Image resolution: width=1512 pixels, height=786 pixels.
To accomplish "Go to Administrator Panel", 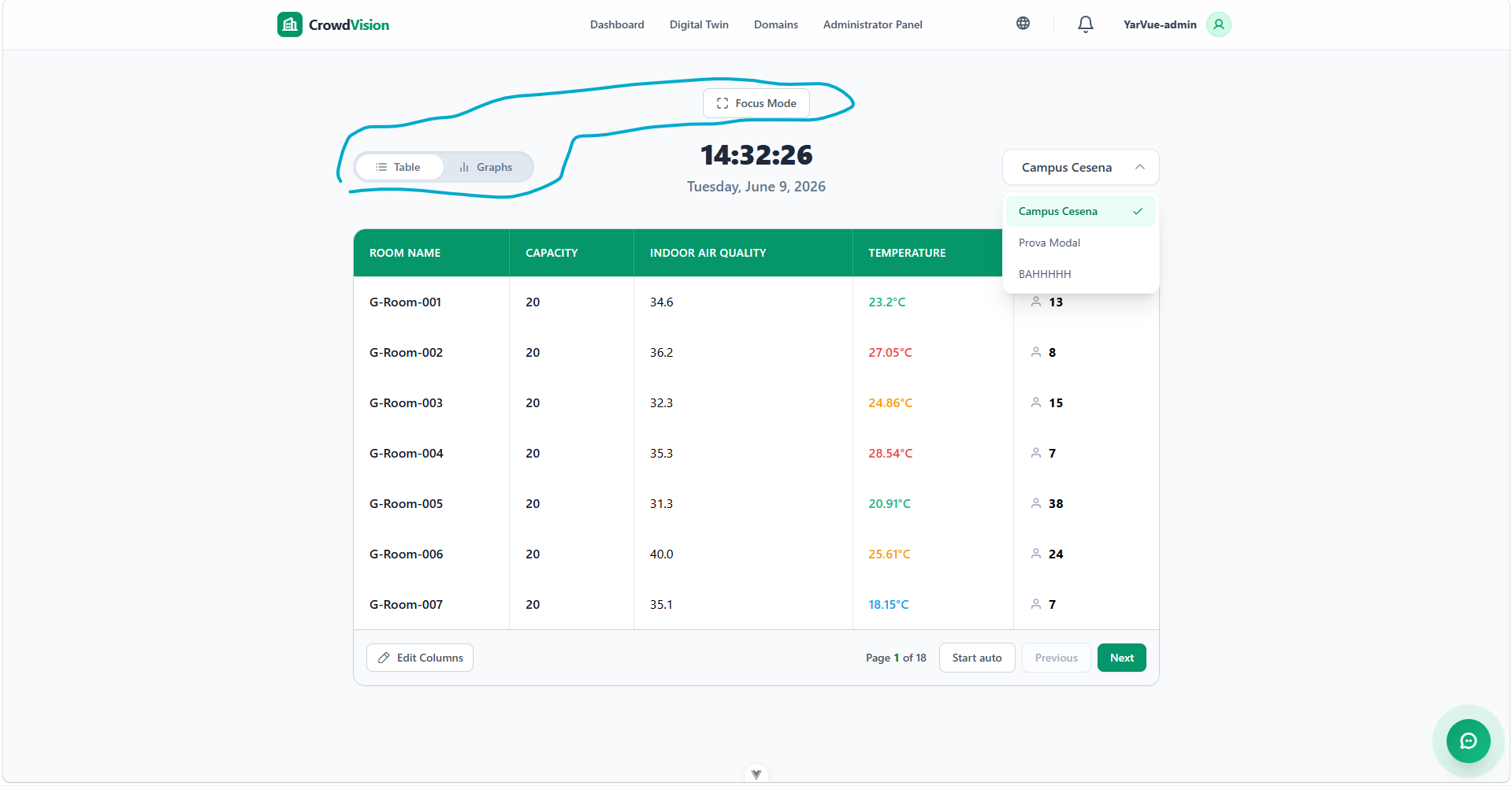I will pos(872,24).
